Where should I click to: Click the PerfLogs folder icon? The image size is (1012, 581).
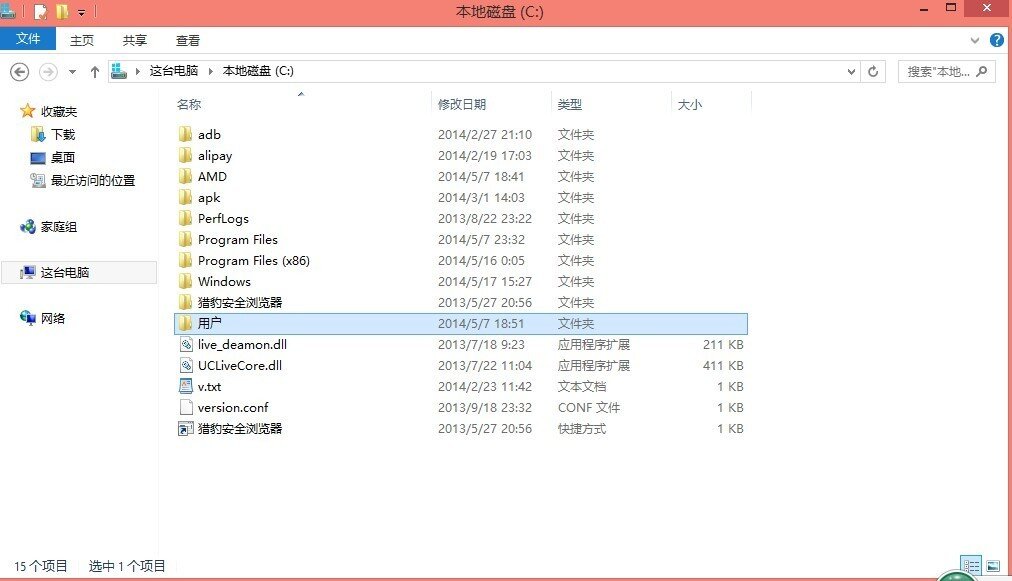click(185, 218)
